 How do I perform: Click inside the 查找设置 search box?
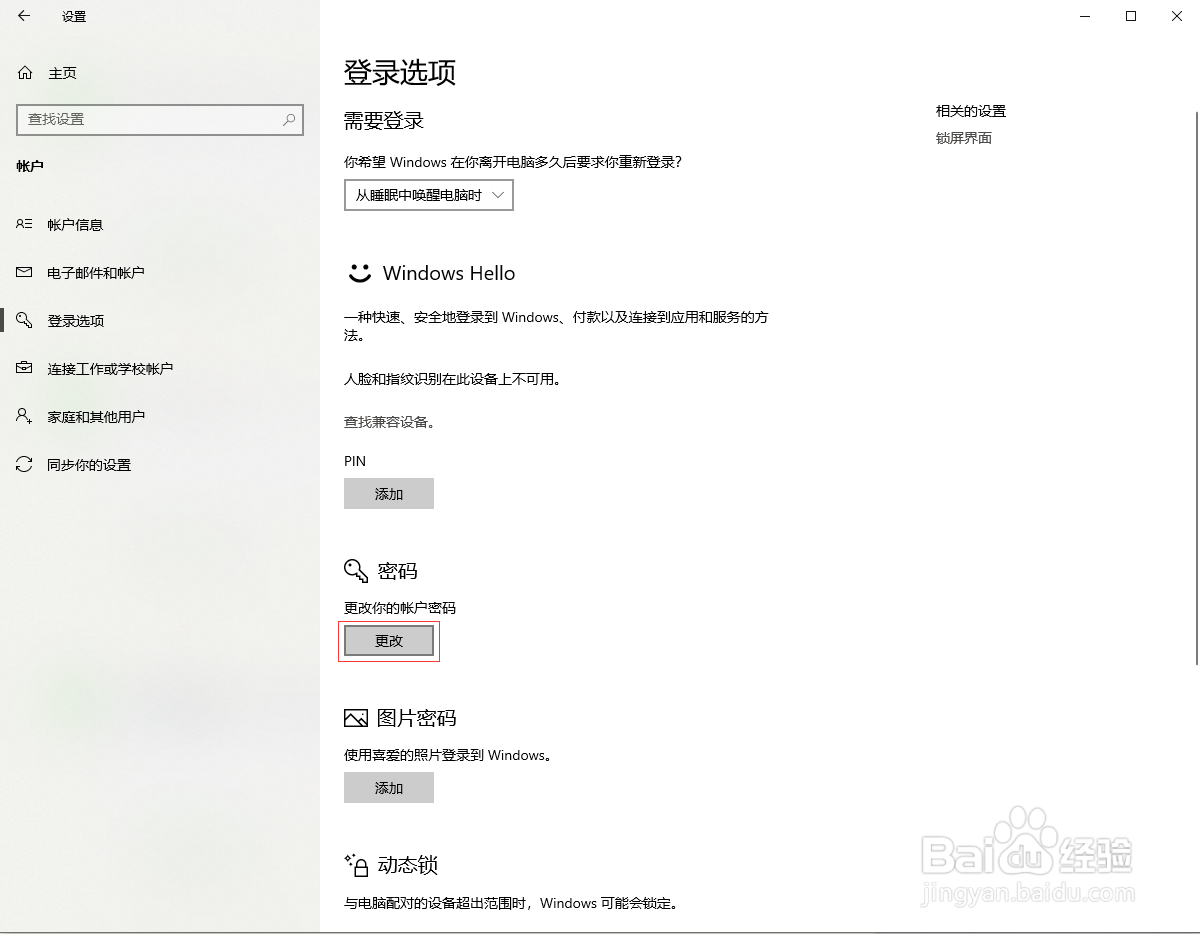[150, 120]
